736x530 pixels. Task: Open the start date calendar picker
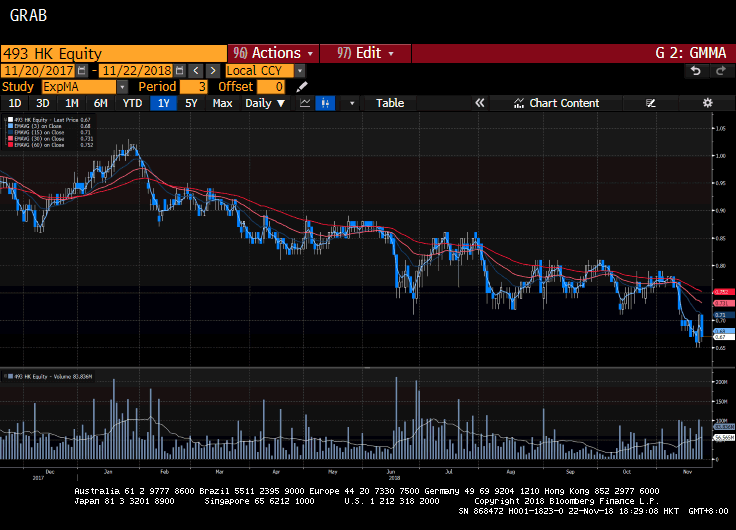pos(82,71)
